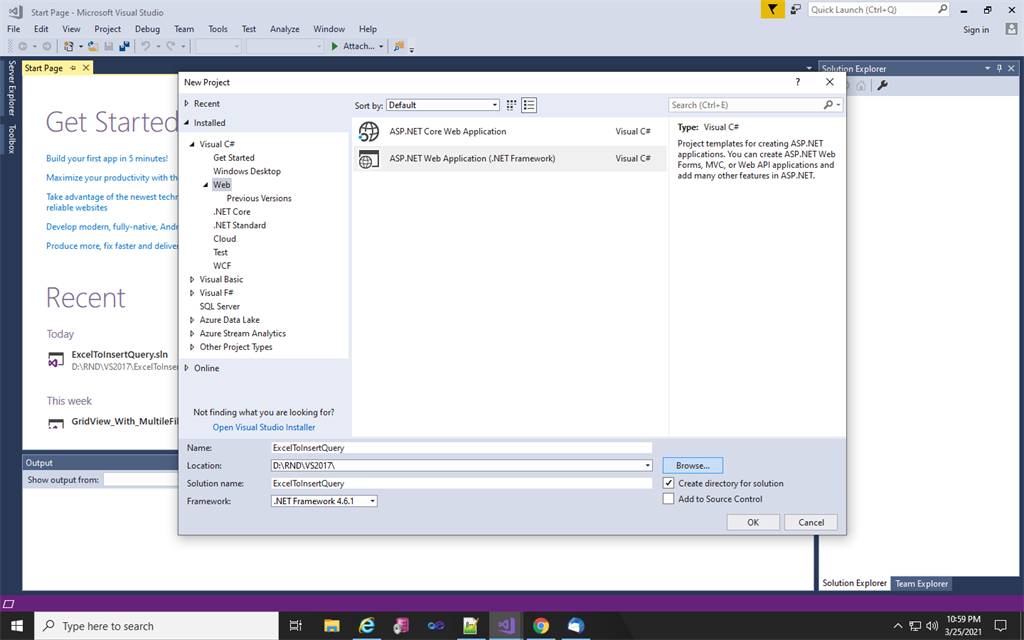1024x640 pixels.
Task: Expand the Visual Basic tree node
Action: (192, 280)
